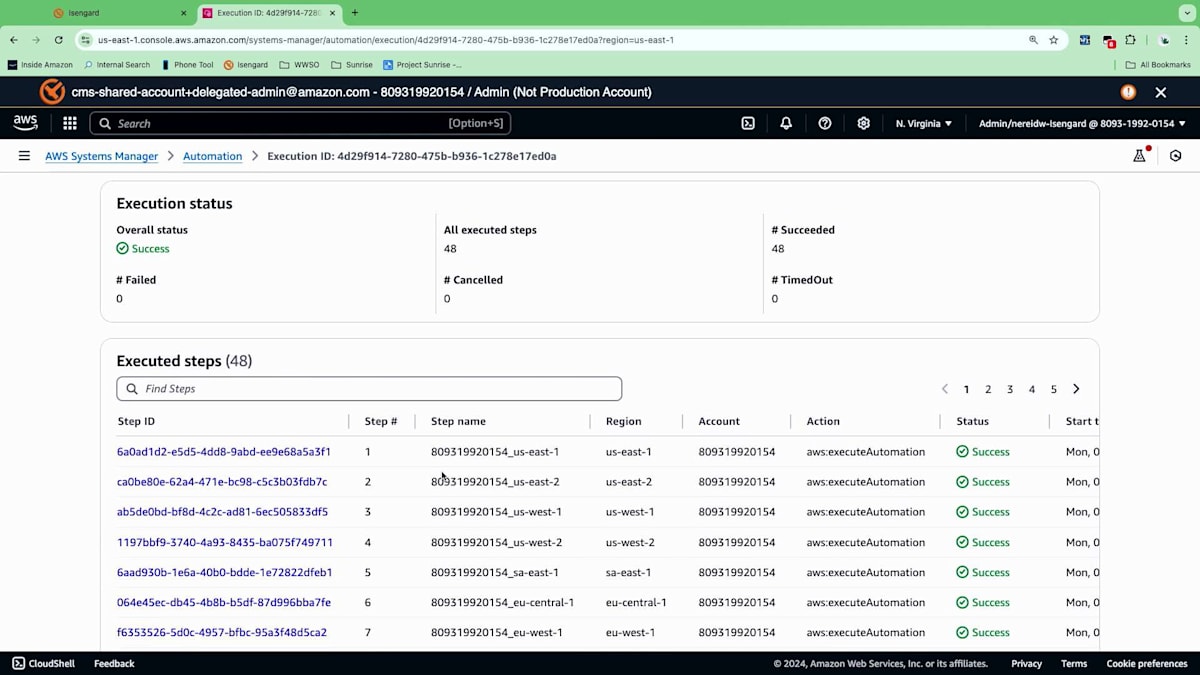Screen dimensions: 1200x675
Task: Go to next page of executed steps
Action: click(x=1076, y=389)
